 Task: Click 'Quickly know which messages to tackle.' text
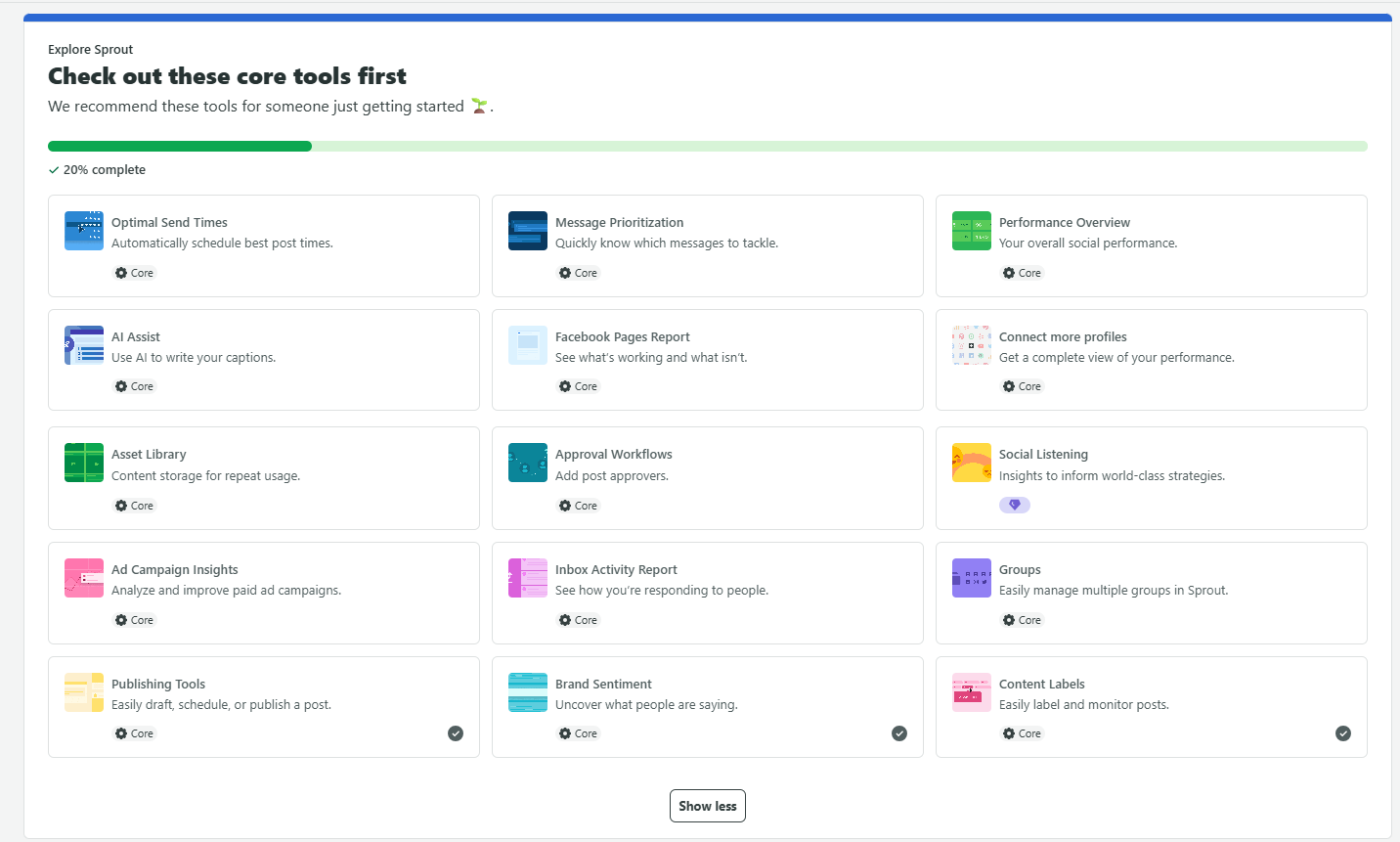(667, 243)
